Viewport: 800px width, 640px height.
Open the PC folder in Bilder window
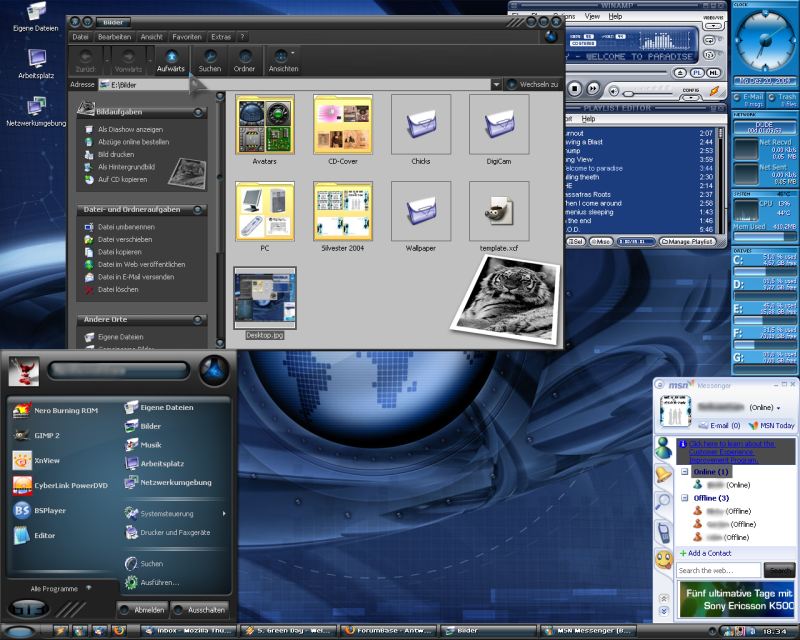click(265, 211)
